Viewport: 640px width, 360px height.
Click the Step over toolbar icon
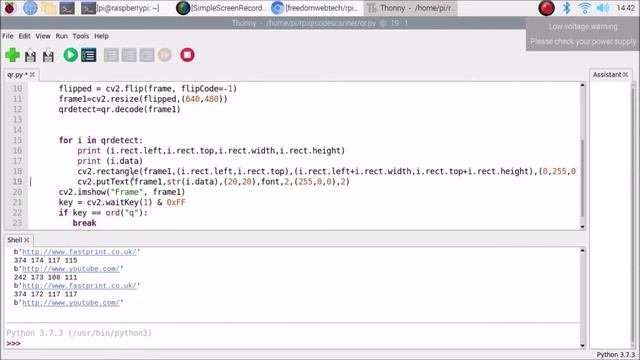click(x=111, y=55)
